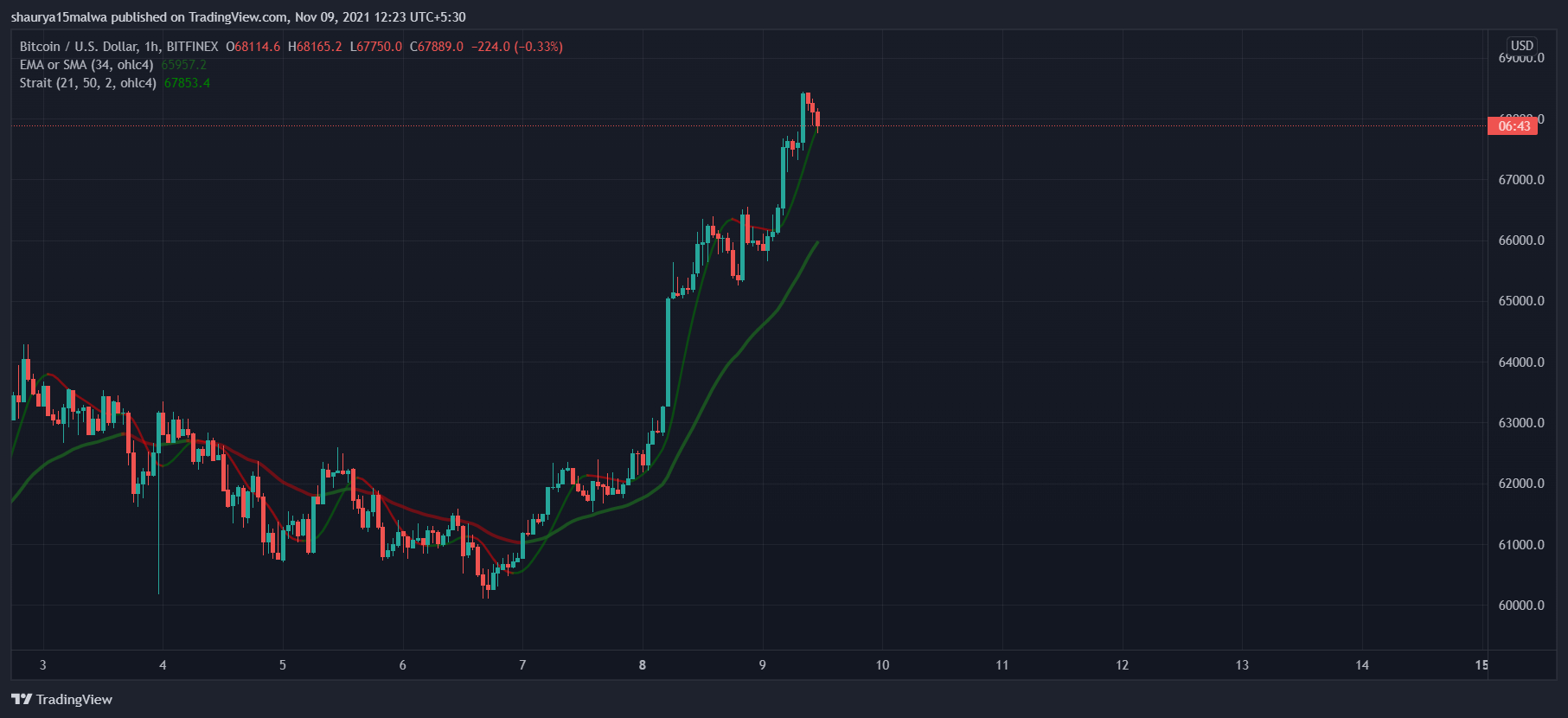Click the Strait value 67853.4
The height and width of the screenshot is (718, 1568).
[187, 83]
